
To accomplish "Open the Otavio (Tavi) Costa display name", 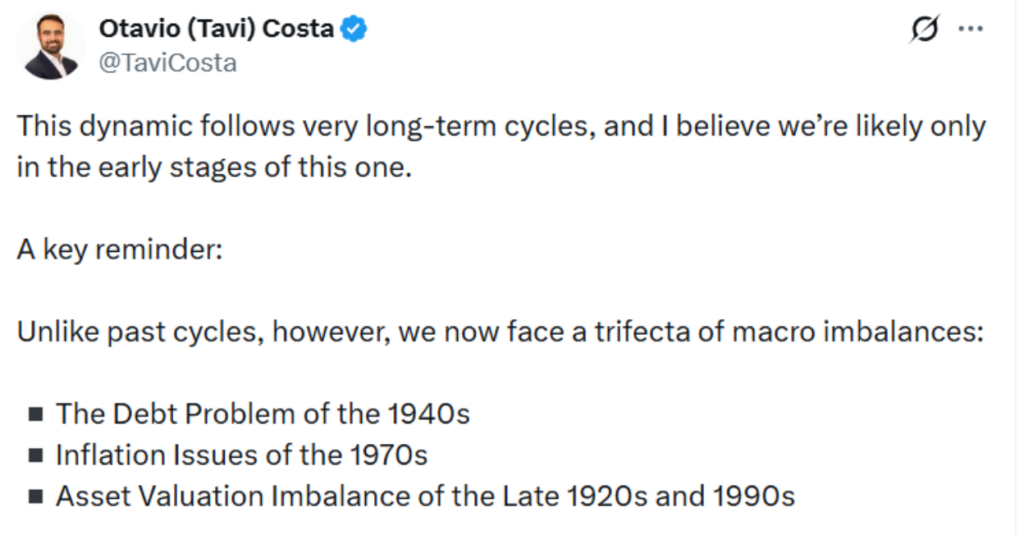I will click(216, 30).
